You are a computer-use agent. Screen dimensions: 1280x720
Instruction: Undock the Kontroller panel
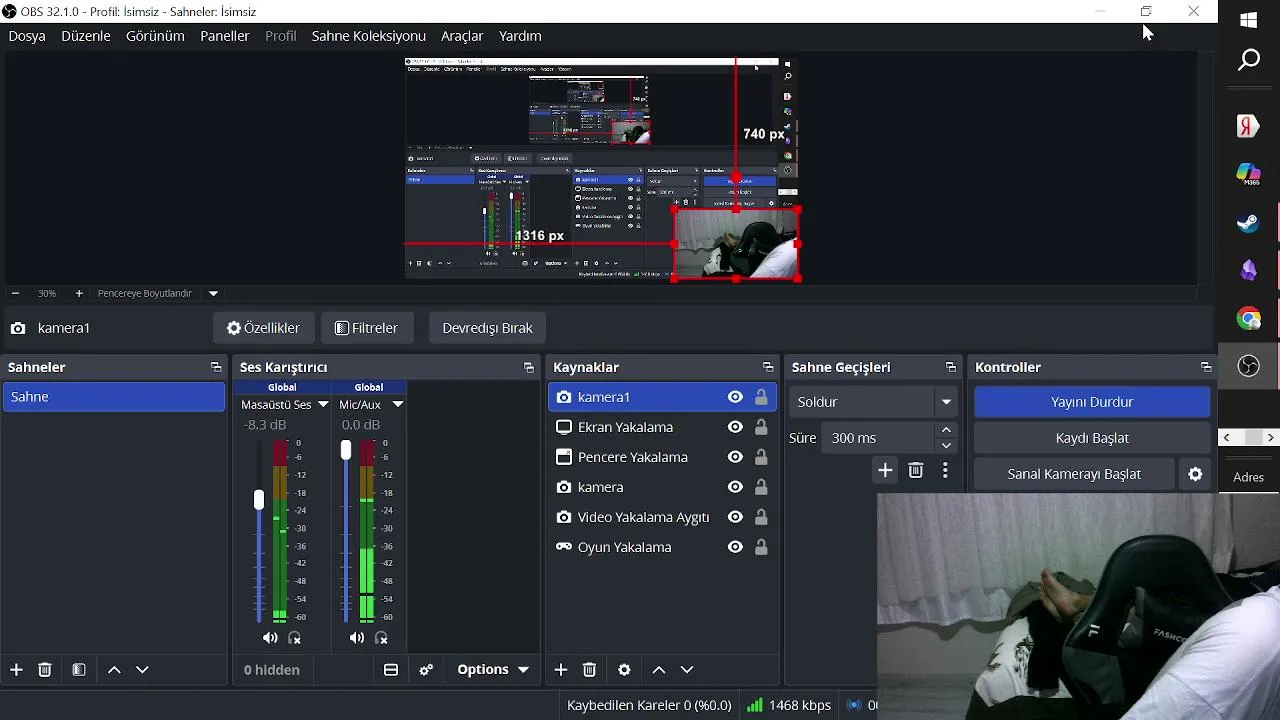1206,368
